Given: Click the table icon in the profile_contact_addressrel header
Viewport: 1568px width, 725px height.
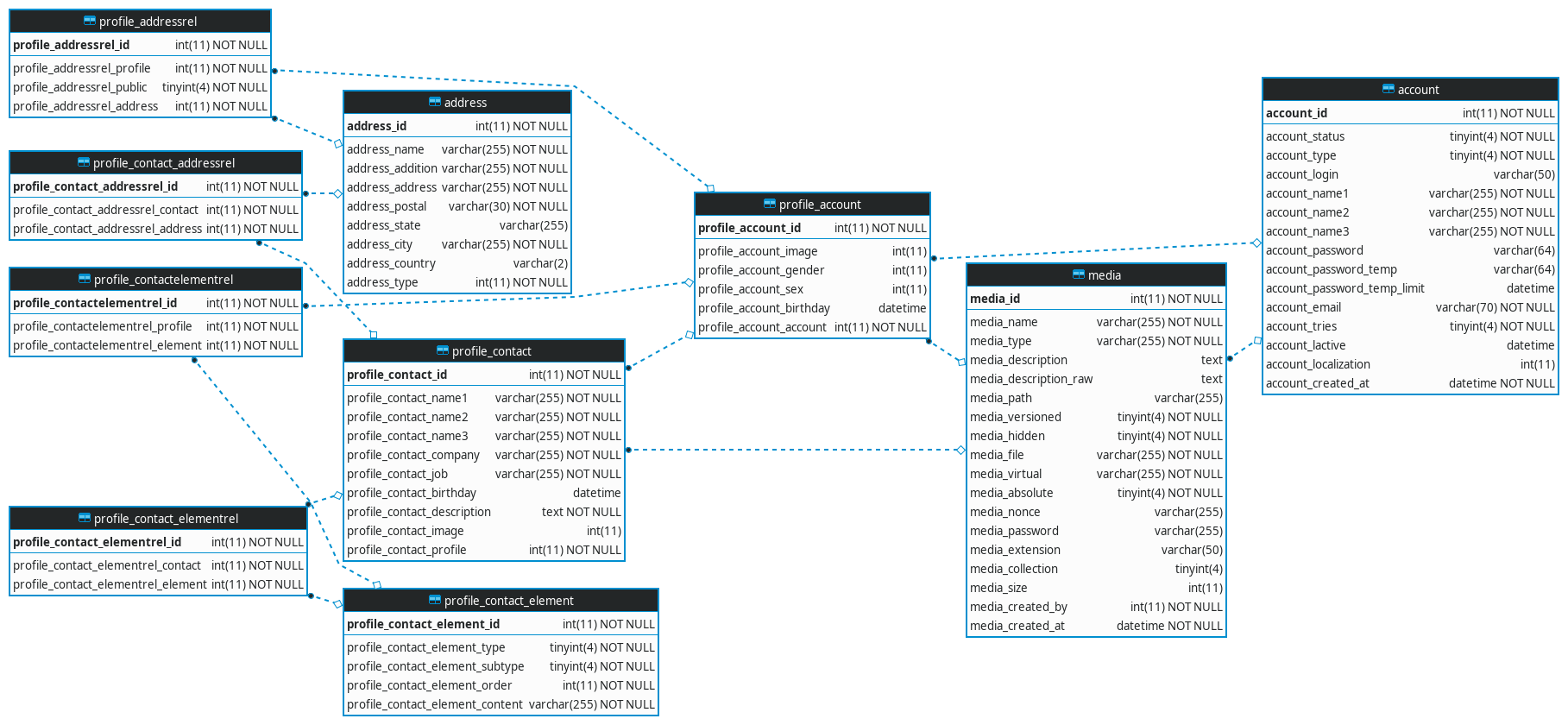Looking at the screenshot, I should coord(84,162).
